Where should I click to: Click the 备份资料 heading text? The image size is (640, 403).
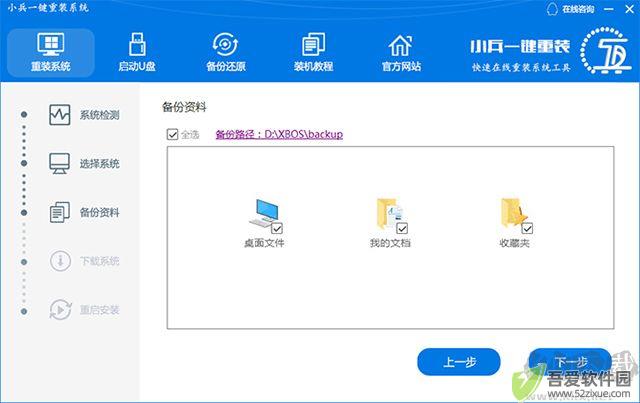184,107
